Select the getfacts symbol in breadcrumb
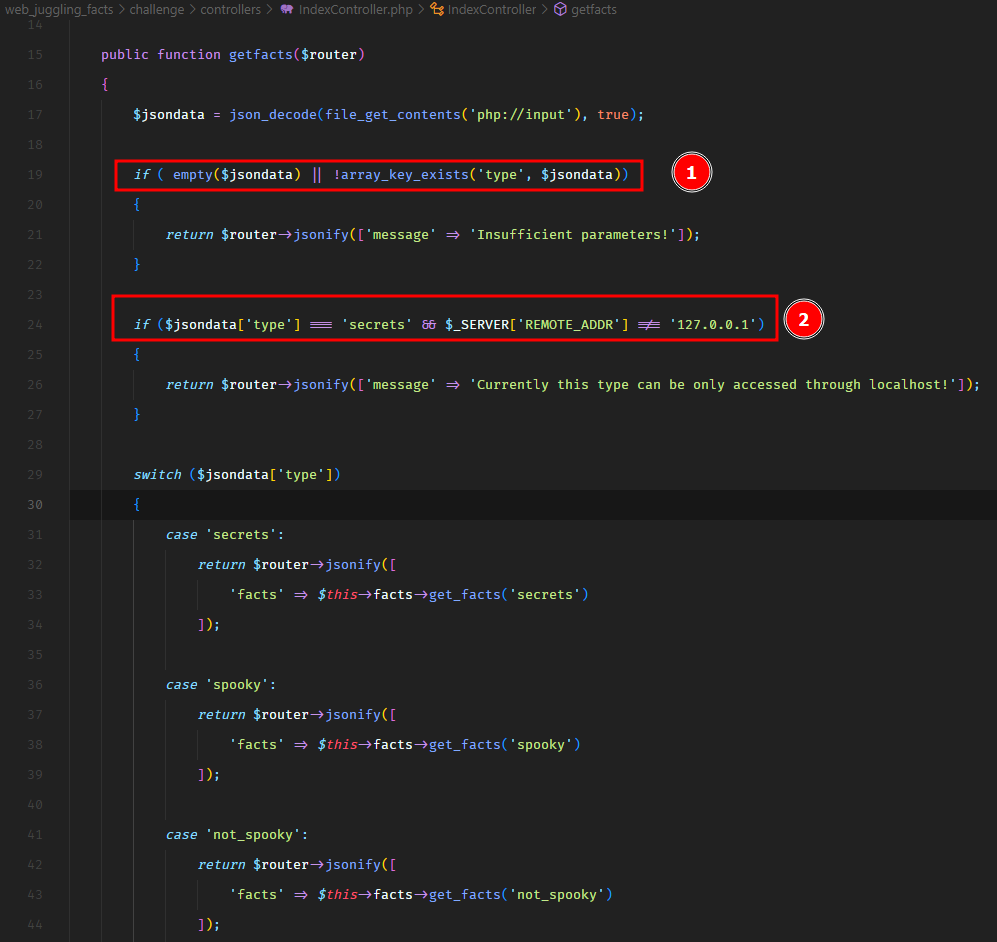The height and width of the screenshot is (942, 997). pyautogui.click(x=594, y=9)
